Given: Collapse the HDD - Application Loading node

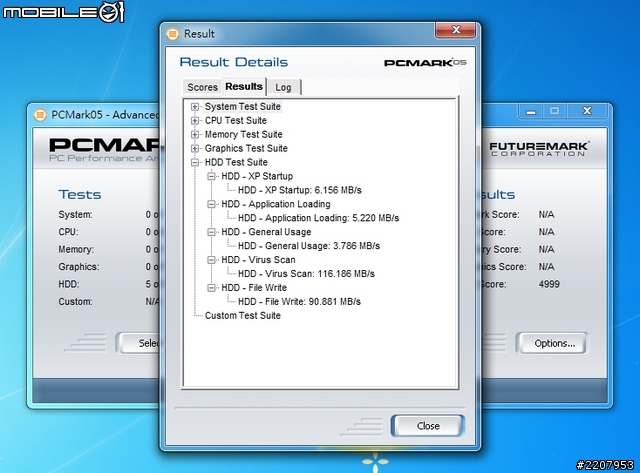Looking at the screenshot, I should click(211, 204).
